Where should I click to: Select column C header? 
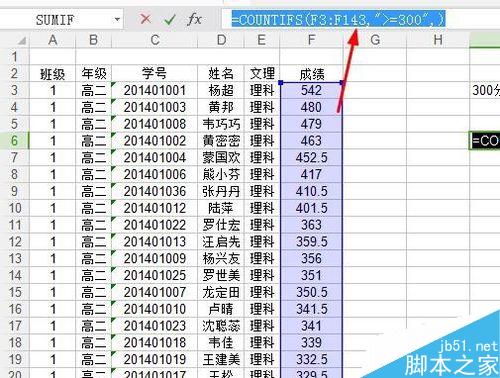pyautogui.click(x=154, y=40)
